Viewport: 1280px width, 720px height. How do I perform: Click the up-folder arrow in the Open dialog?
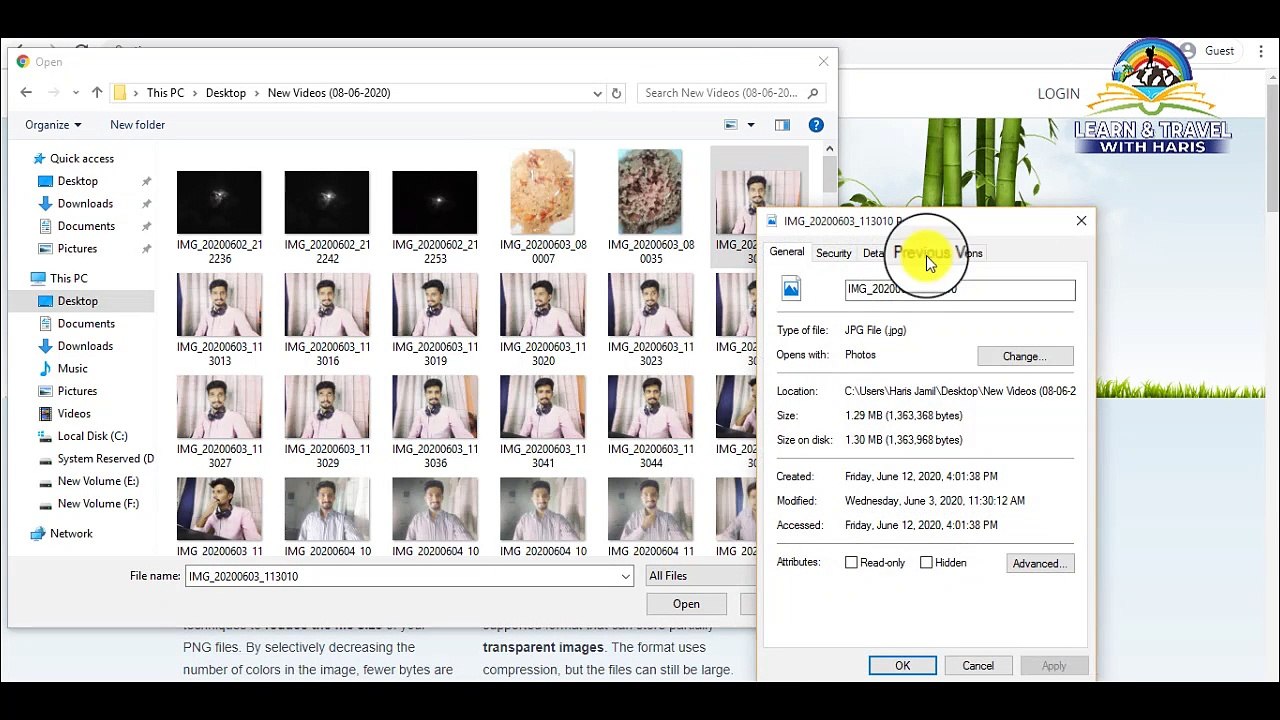97,93
